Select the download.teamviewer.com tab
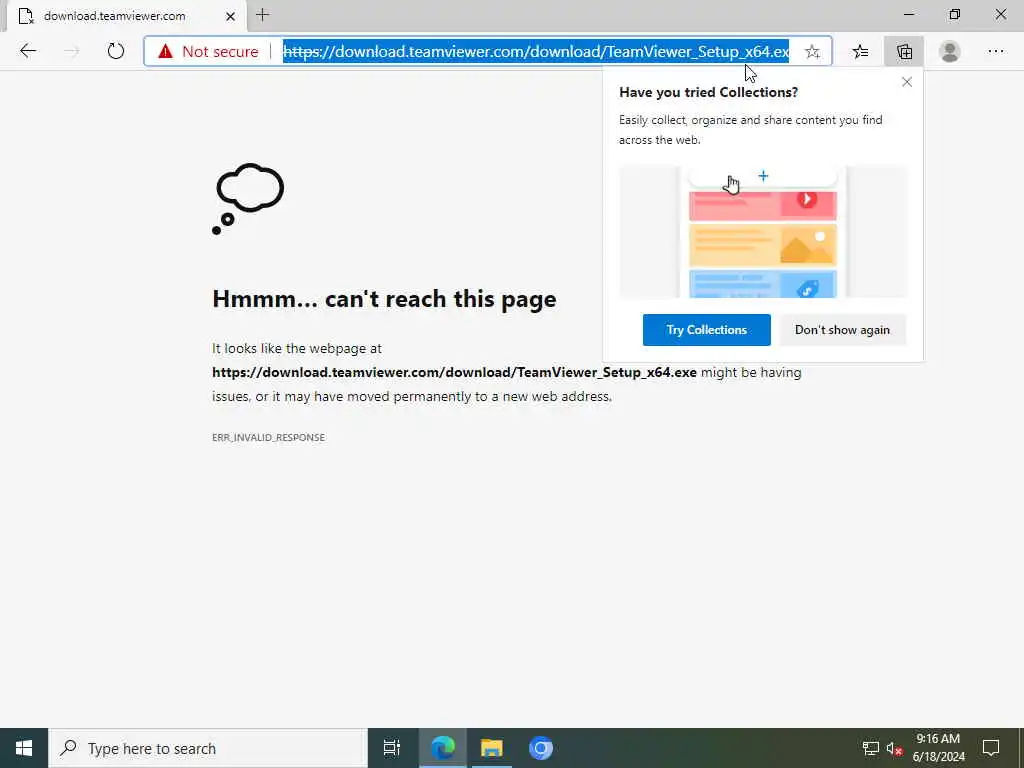Image resolution: width=1024 pixels, height=768 pixels. [127, 16]
